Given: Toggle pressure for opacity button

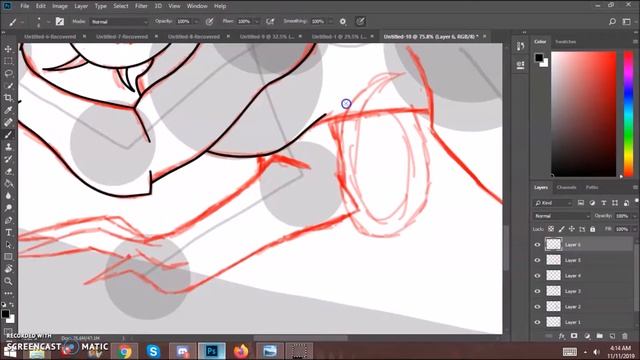Looking at the screenshot, I should pos(209,22).
